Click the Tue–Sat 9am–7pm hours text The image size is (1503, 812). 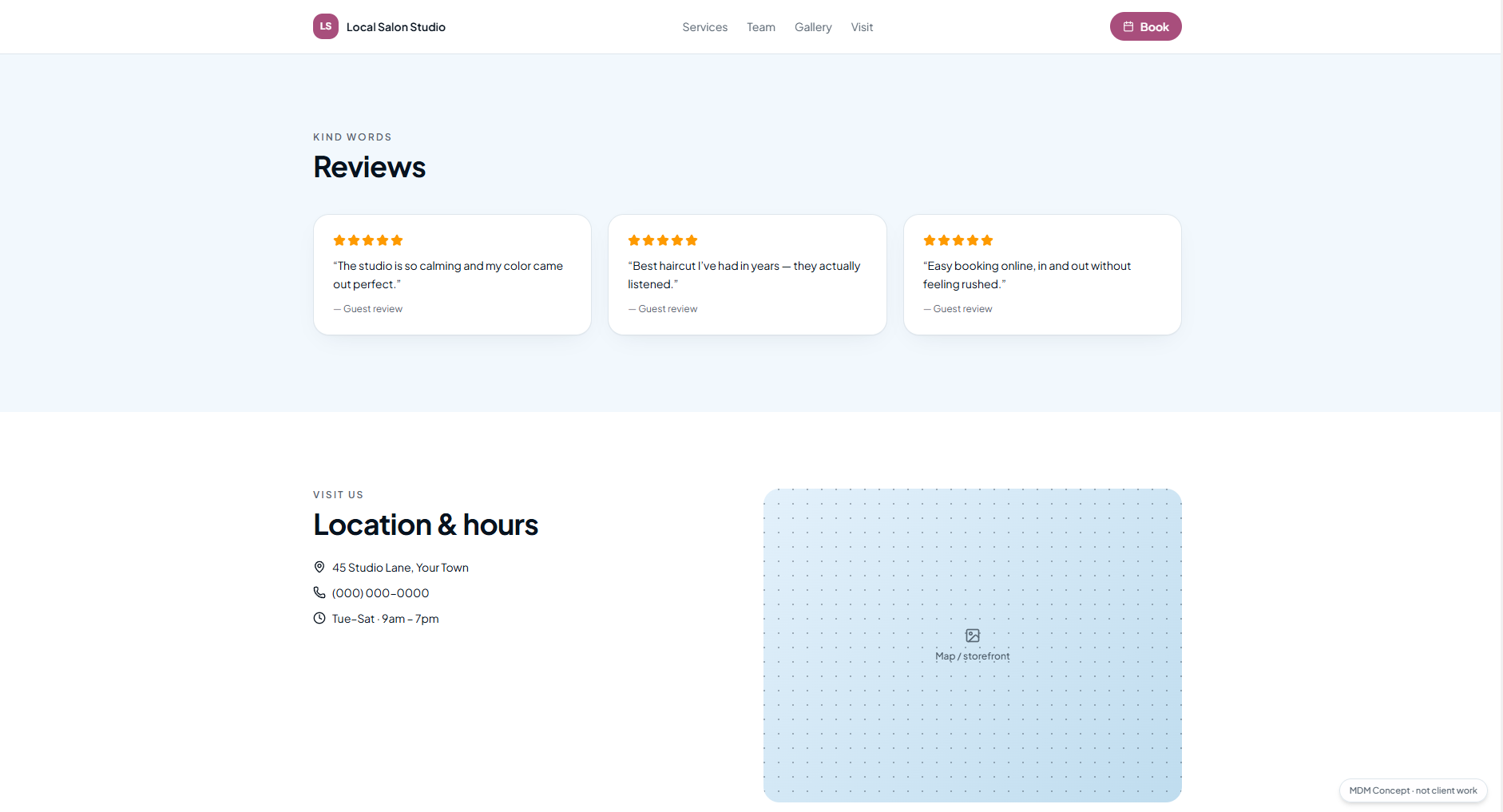pos(385,619)
